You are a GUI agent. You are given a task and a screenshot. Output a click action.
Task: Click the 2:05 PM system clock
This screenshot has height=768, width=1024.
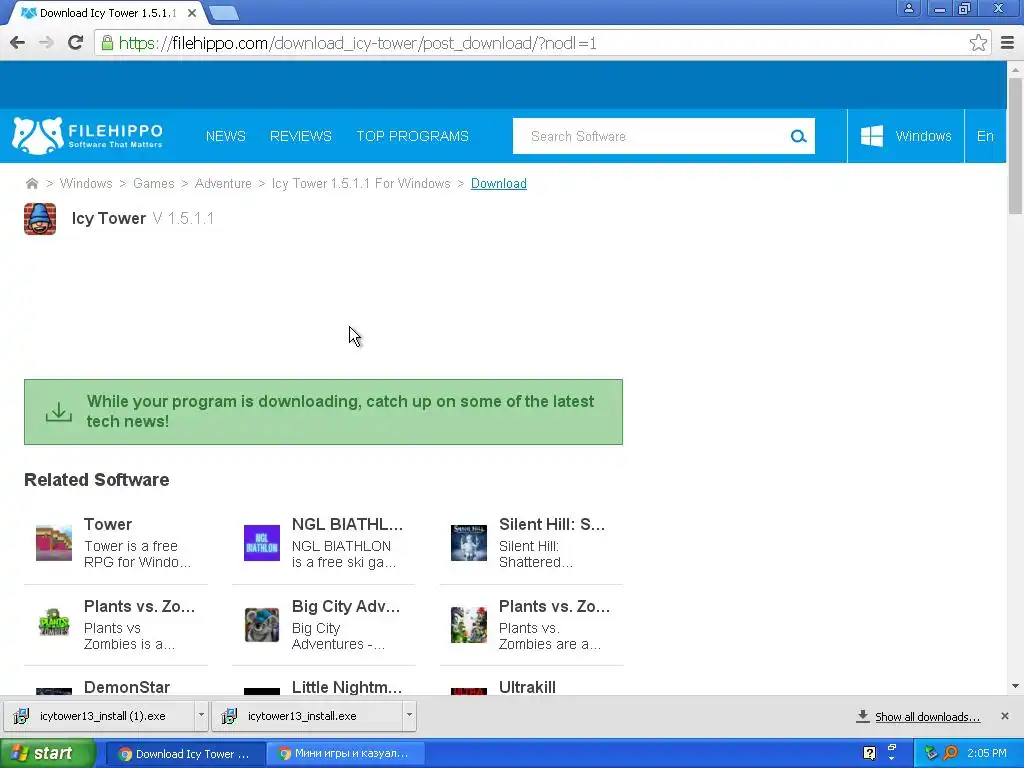point(987,753)
